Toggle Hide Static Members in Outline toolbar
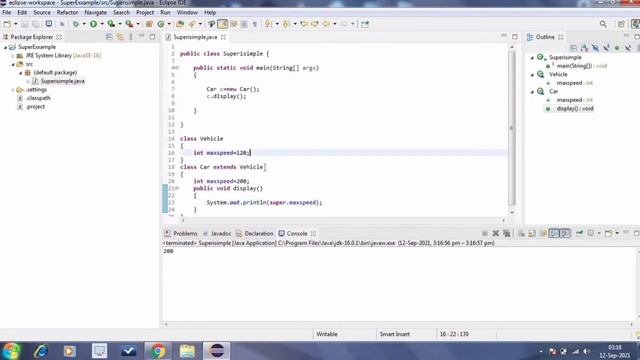640x360 pixels. pos(607,48)
